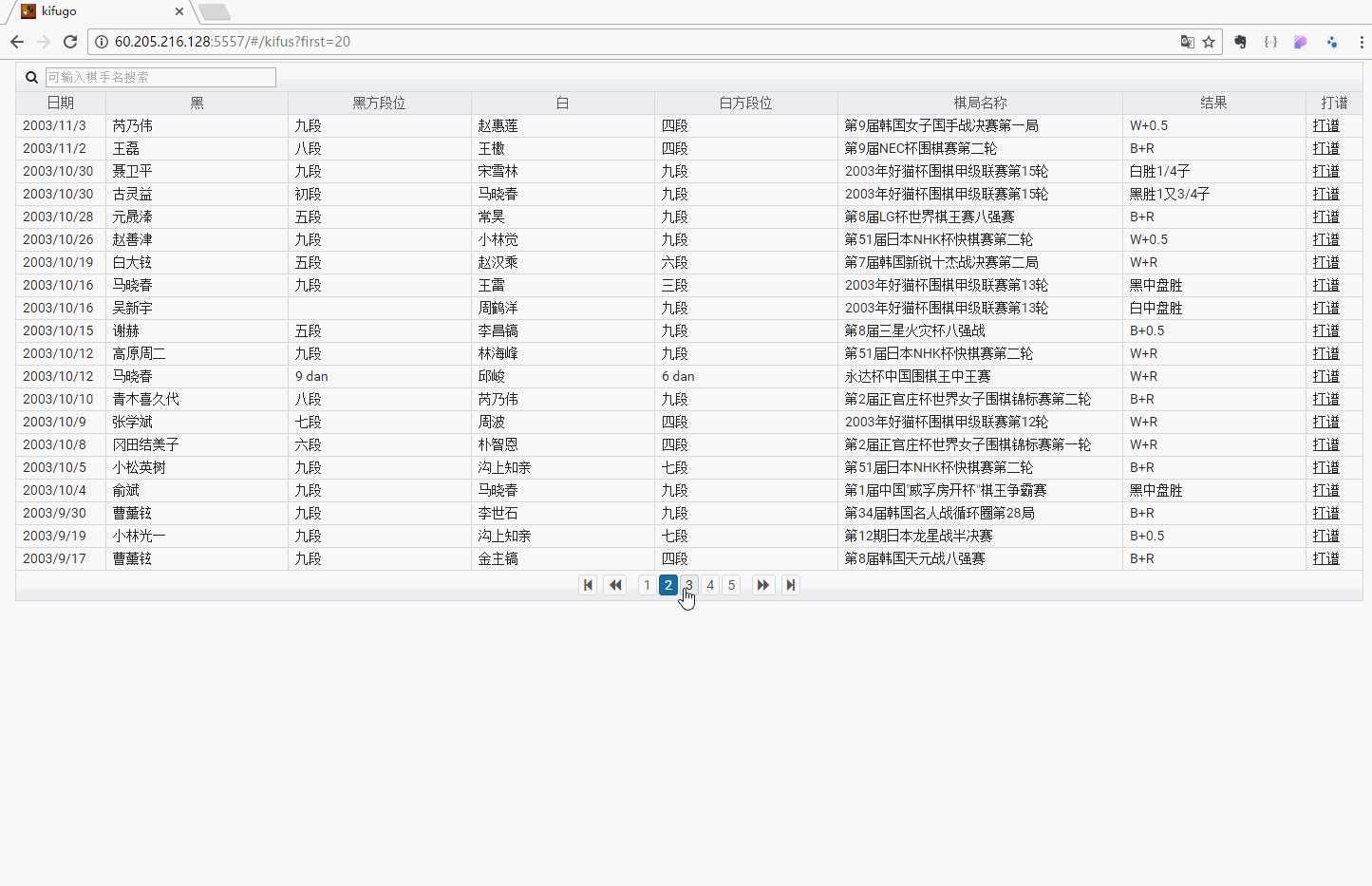Click white player 朴智恩

(498, 444)
